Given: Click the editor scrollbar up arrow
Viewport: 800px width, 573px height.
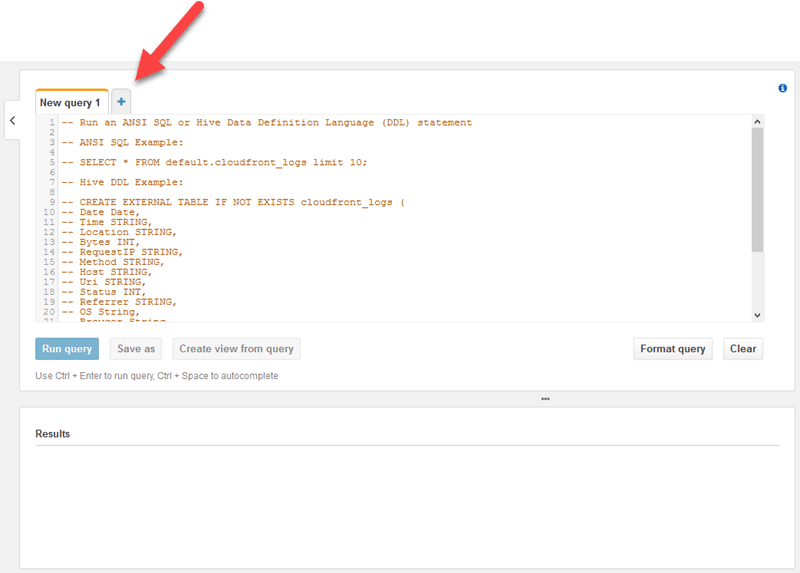Looking at the screenshot, I should point(757,121).
